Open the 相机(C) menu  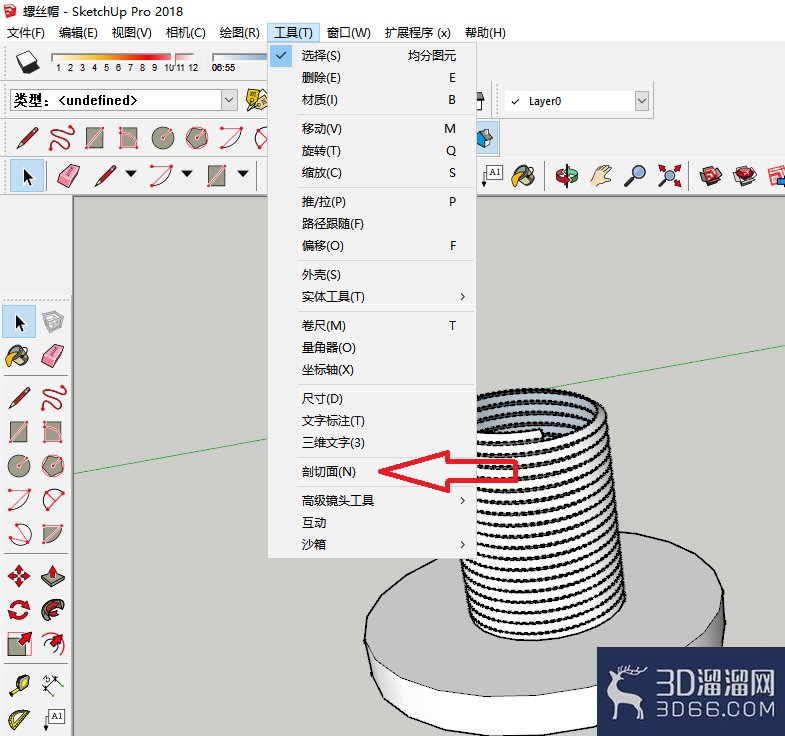point(186,33)
